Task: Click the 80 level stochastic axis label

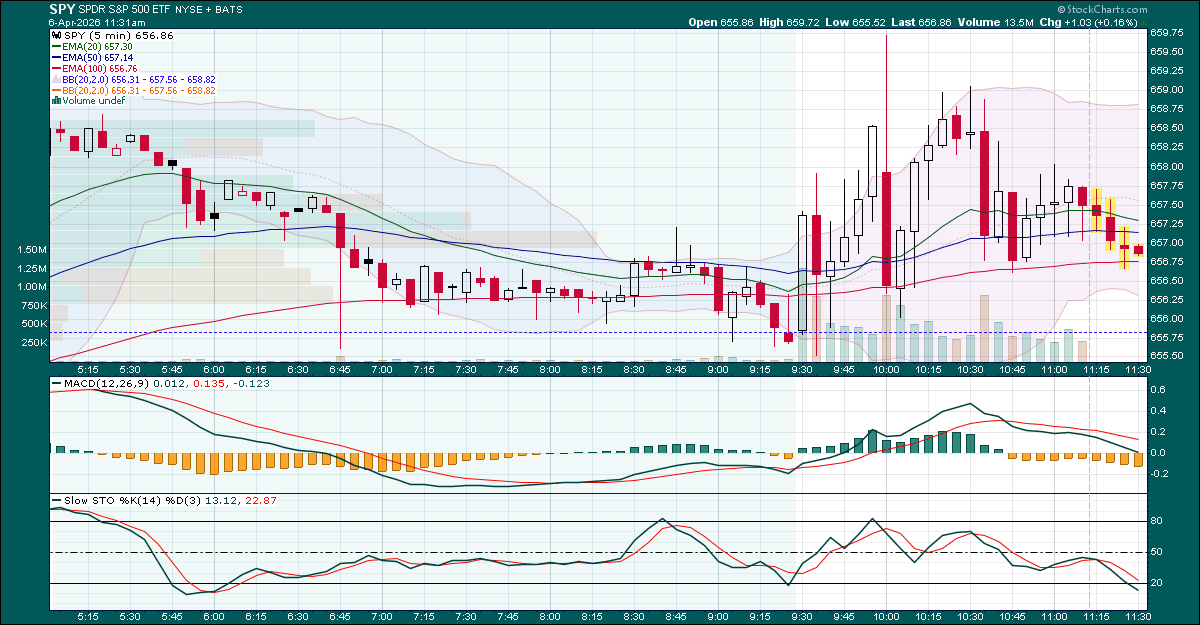Action: click(x=1156, y=521)
